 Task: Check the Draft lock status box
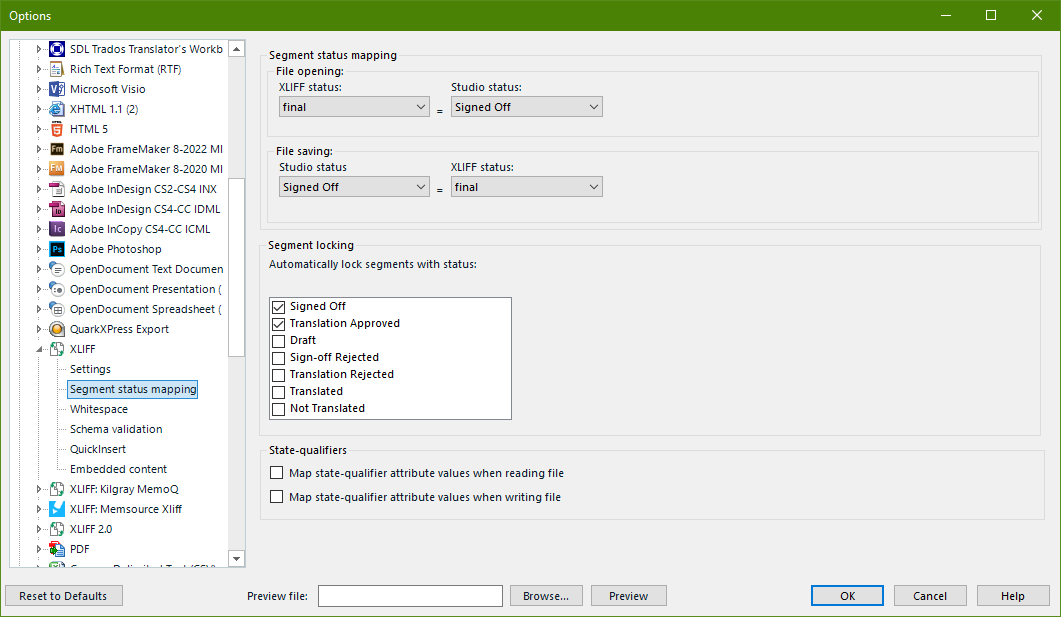(278, 341)
